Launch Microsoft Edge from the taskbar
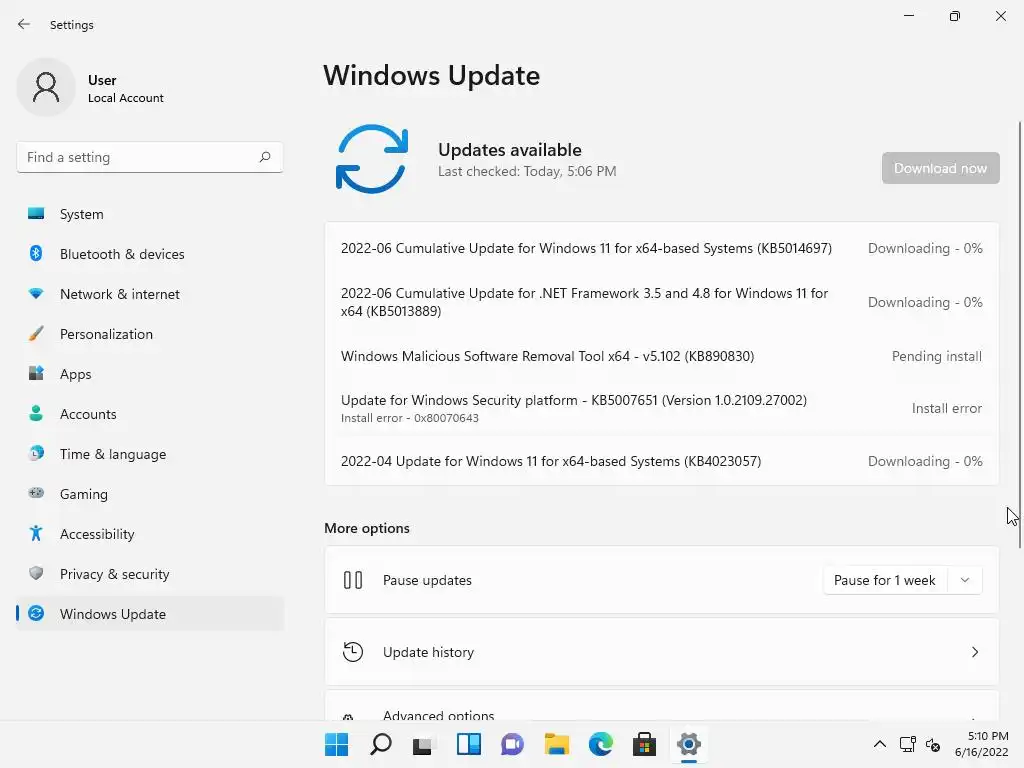The width and height of the screenshot is (1024, 768). [600, 744]
